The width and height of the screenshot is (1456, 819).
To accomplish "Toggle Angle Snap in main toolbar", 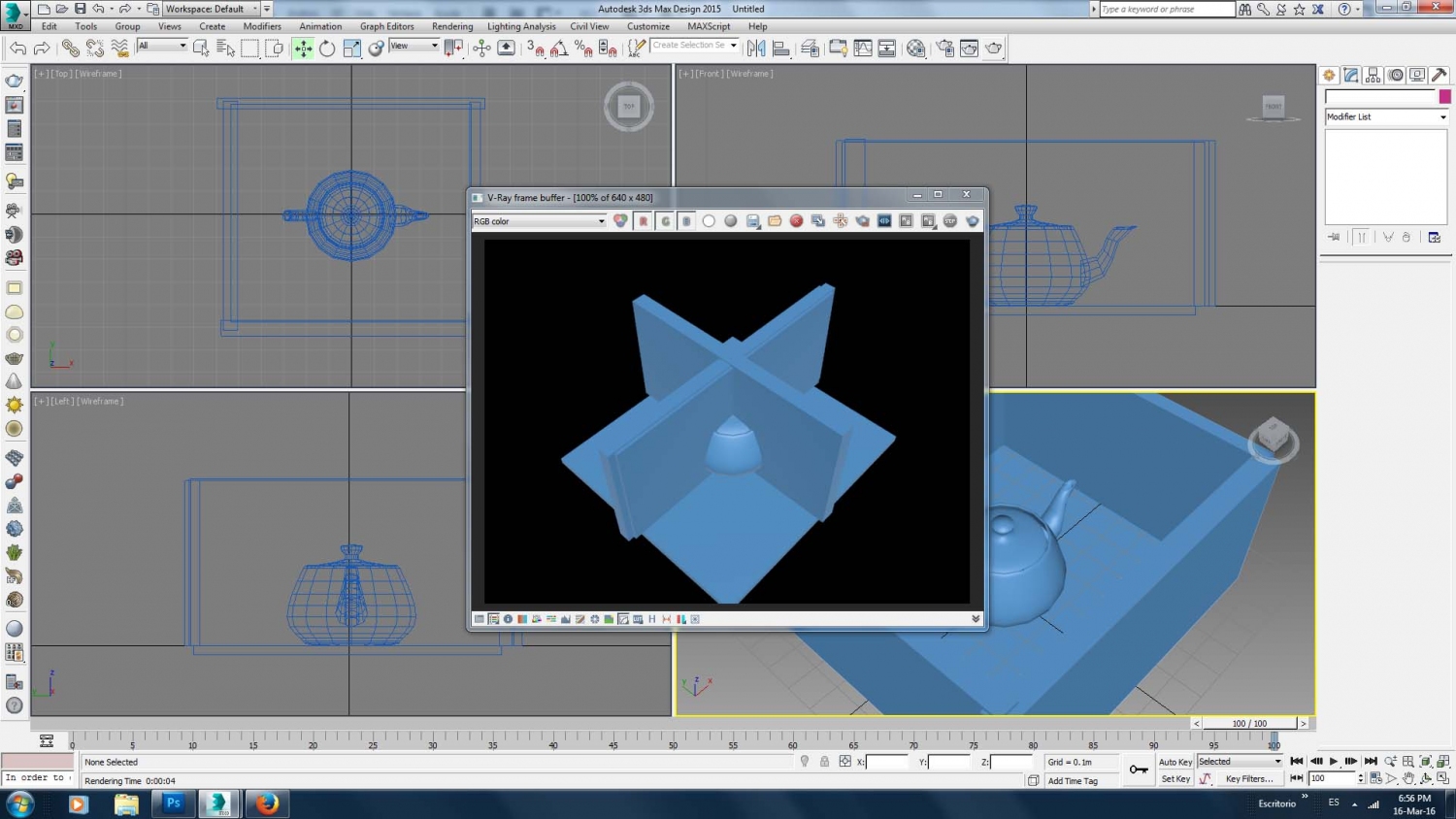I will 559,48.
